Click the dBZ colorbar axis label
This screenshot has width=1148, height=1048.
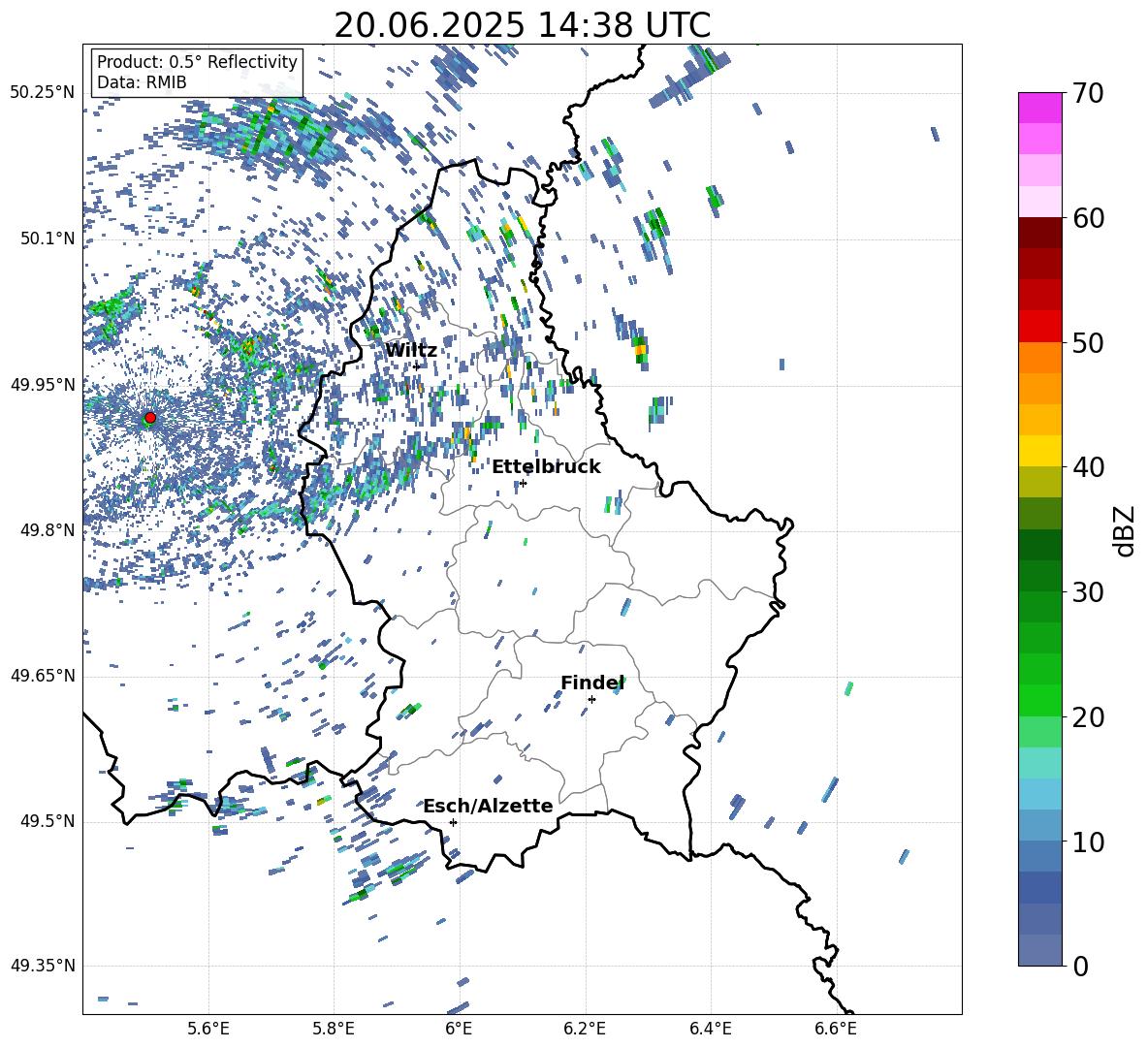pos(1126,530)
